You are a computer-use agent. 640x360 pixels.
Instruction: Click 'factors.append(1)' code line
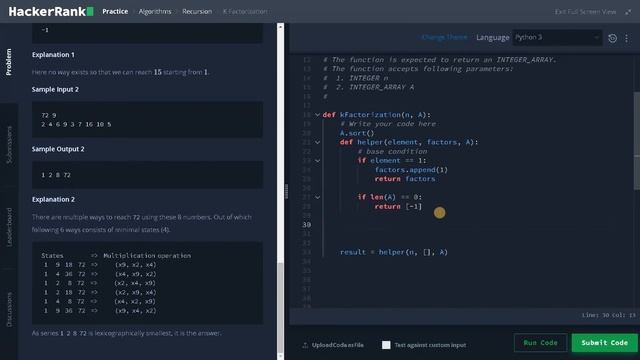(411, 170)
